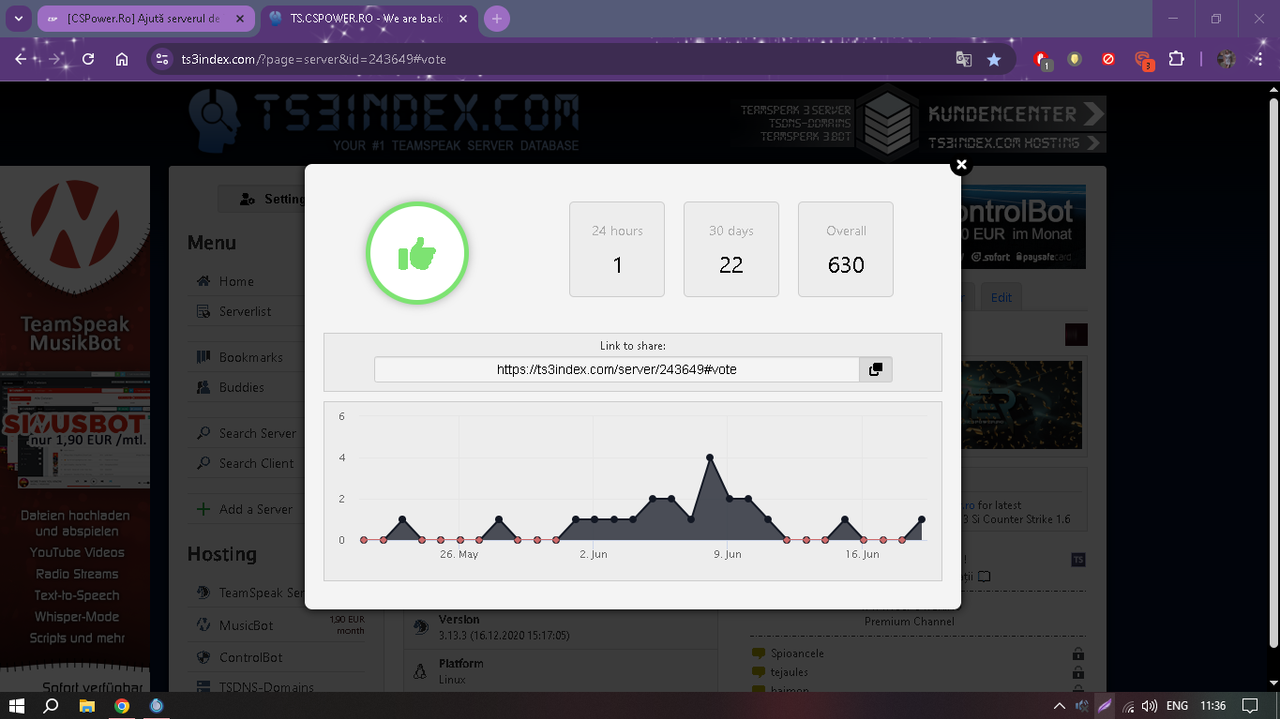Click the peak data point valued 4
1280x719 pixels.
[710, 457]
